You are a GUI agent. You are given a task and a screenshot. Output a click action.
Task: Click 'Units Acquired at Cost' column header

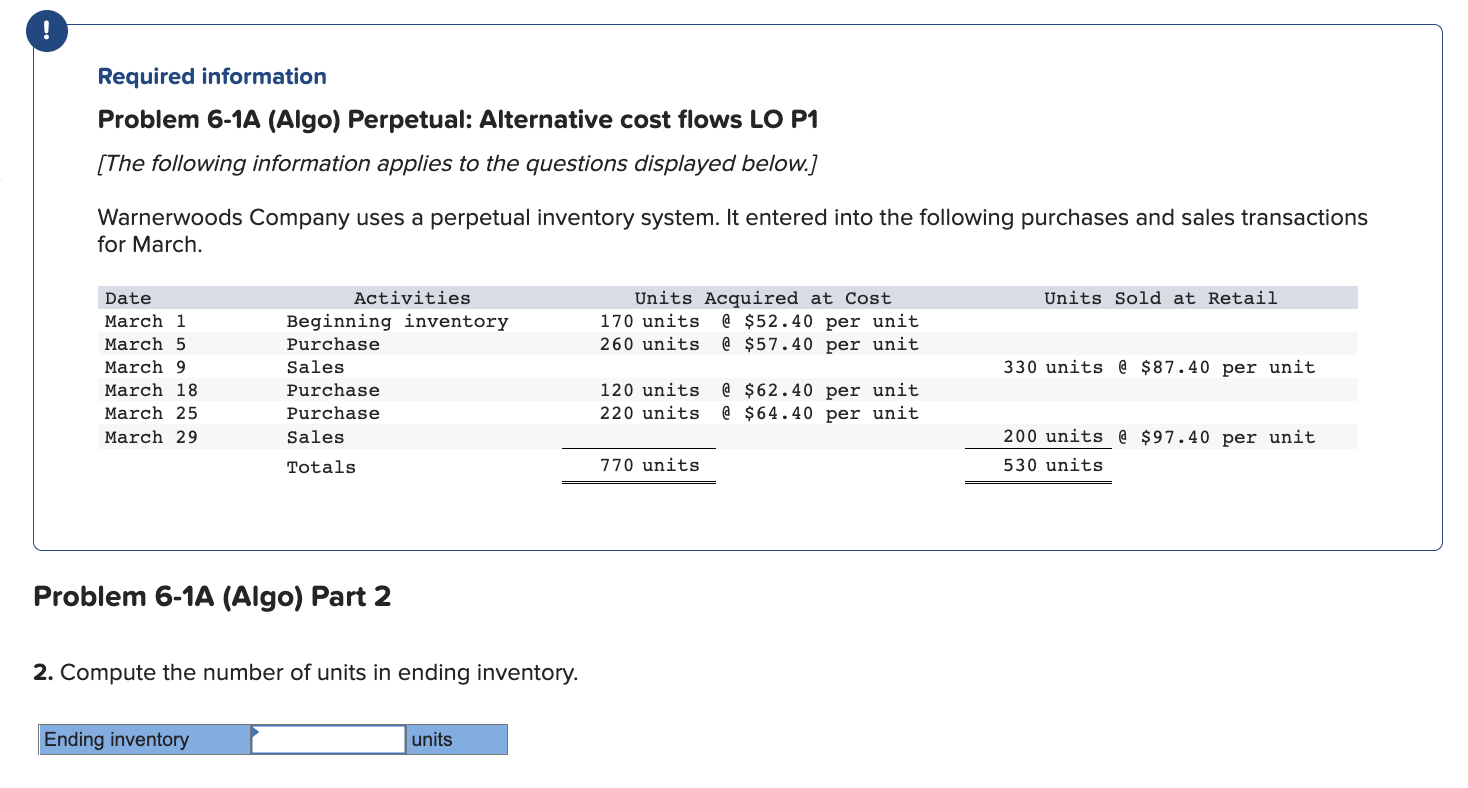click(x=763, y=298)
